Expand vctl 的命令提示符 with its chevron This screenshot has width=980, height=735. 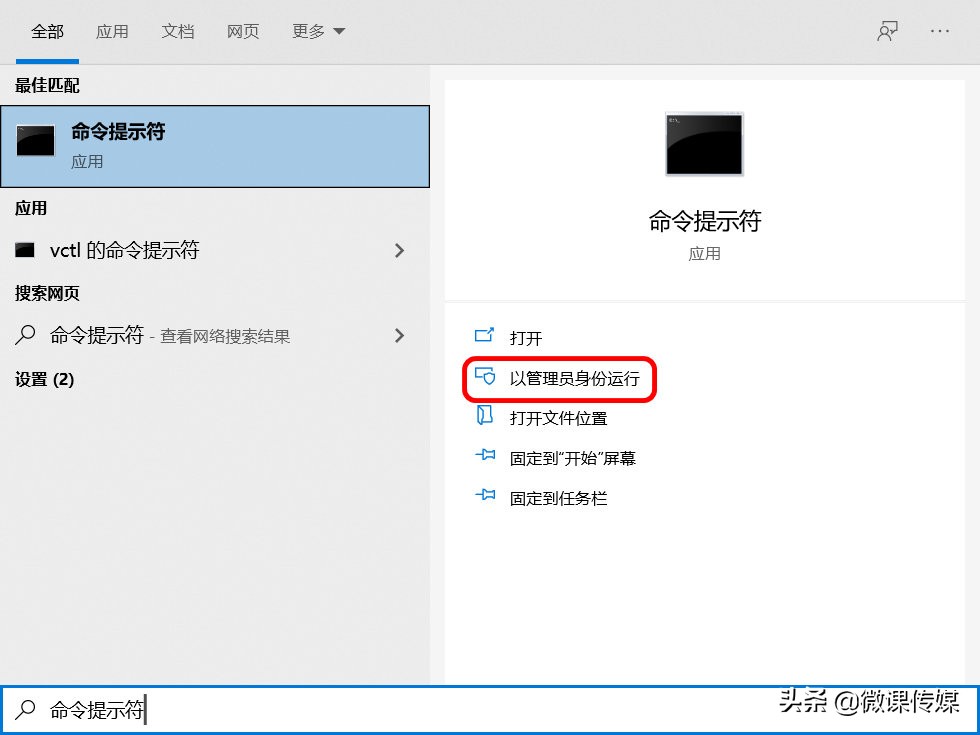(x=399, y=250)
